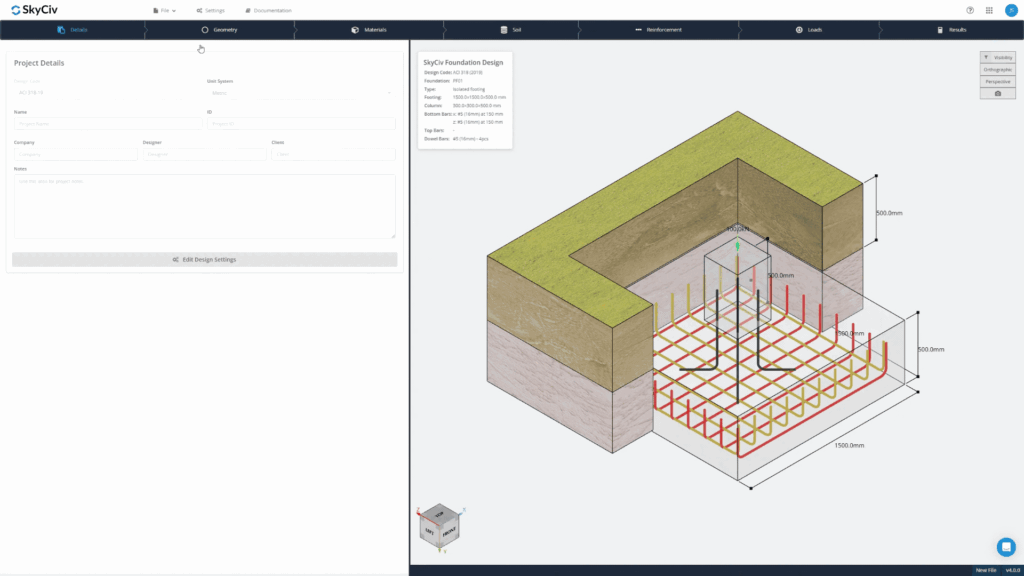Open the apps grid icon
The image size is (1024, 576).
pyautogui.click(x=989, y=10)
